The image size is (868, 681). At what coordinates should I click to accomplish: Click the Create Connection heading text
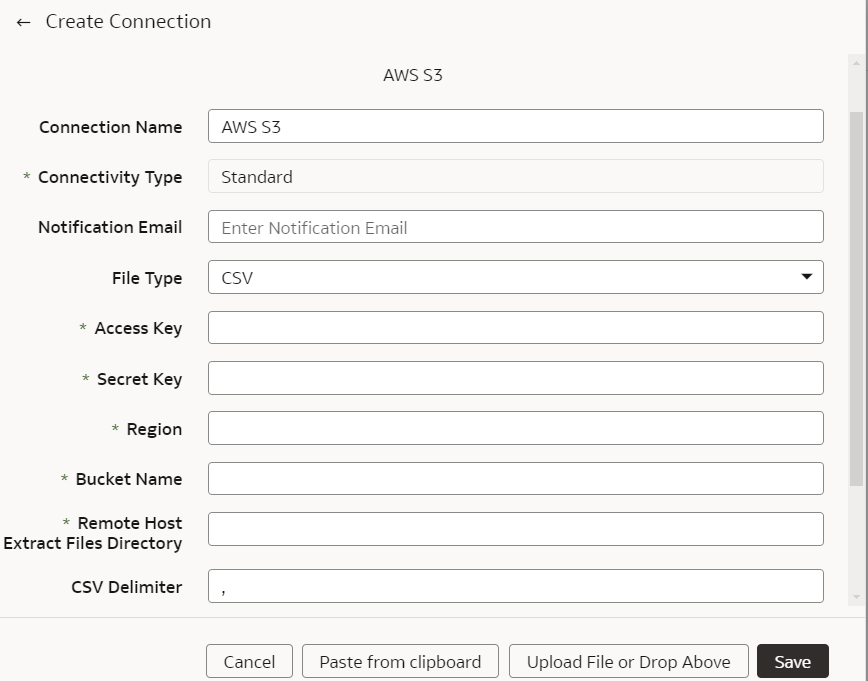click(x=127, y=21)
